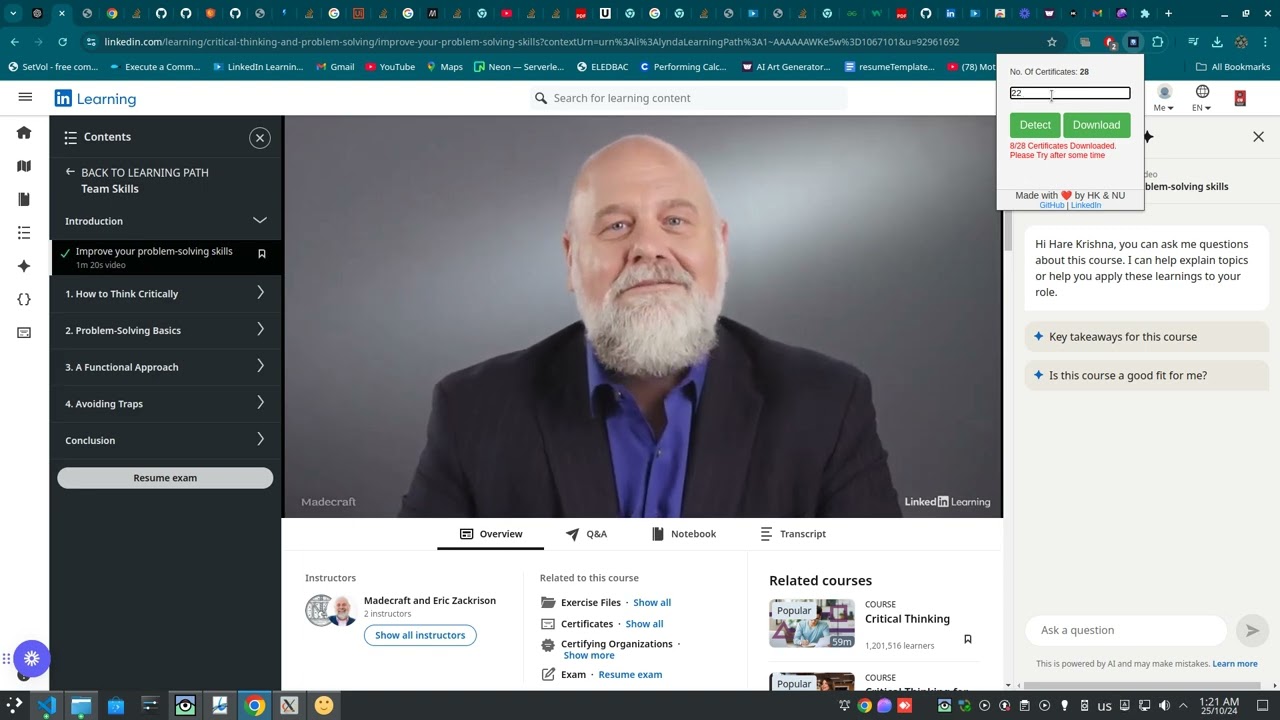Show all Exercise Files
Viewport: 1280px width, 720px height.
point(652,603)
